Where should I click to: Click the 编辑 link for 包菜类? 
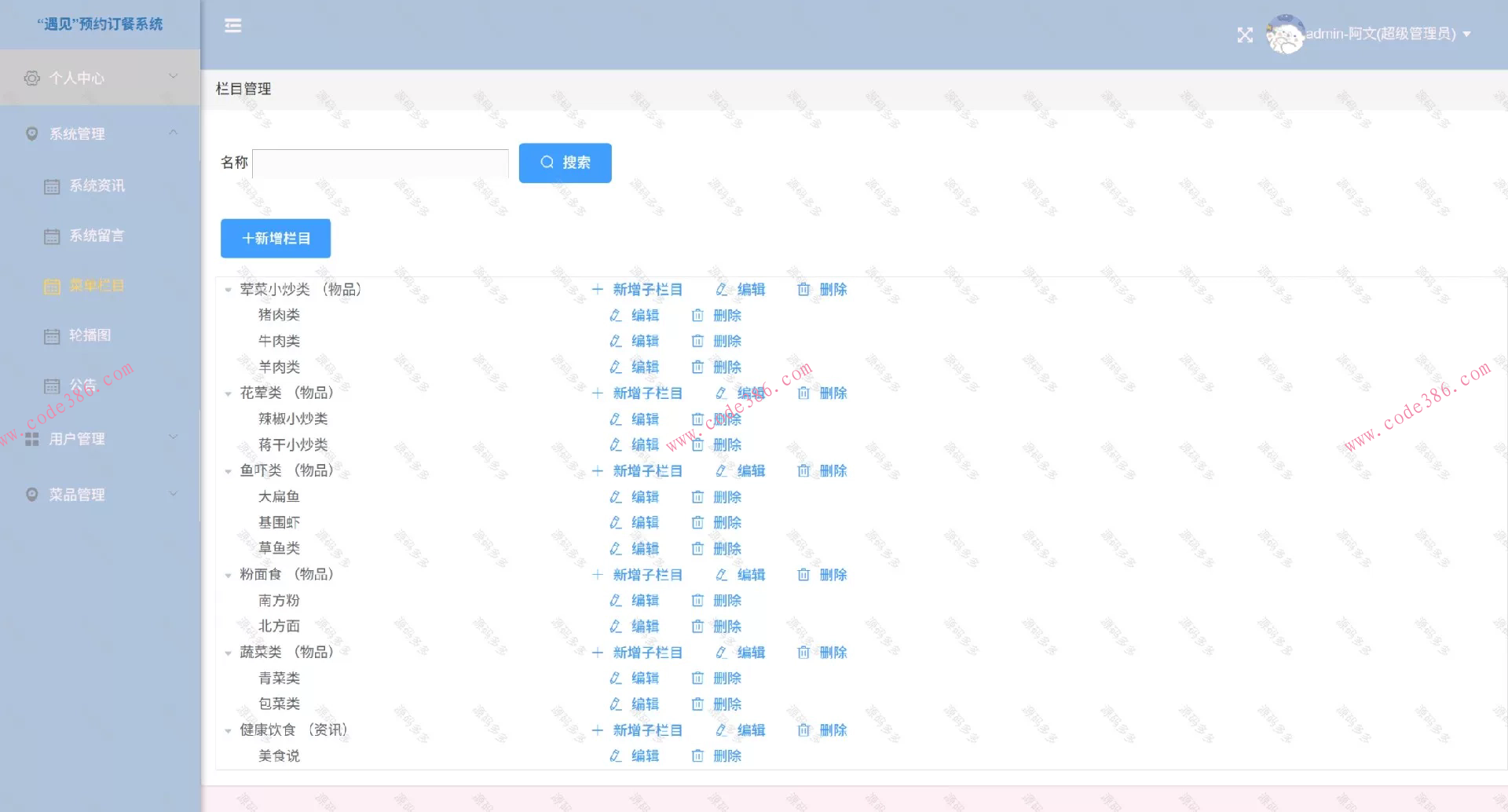tap(645, 704)
